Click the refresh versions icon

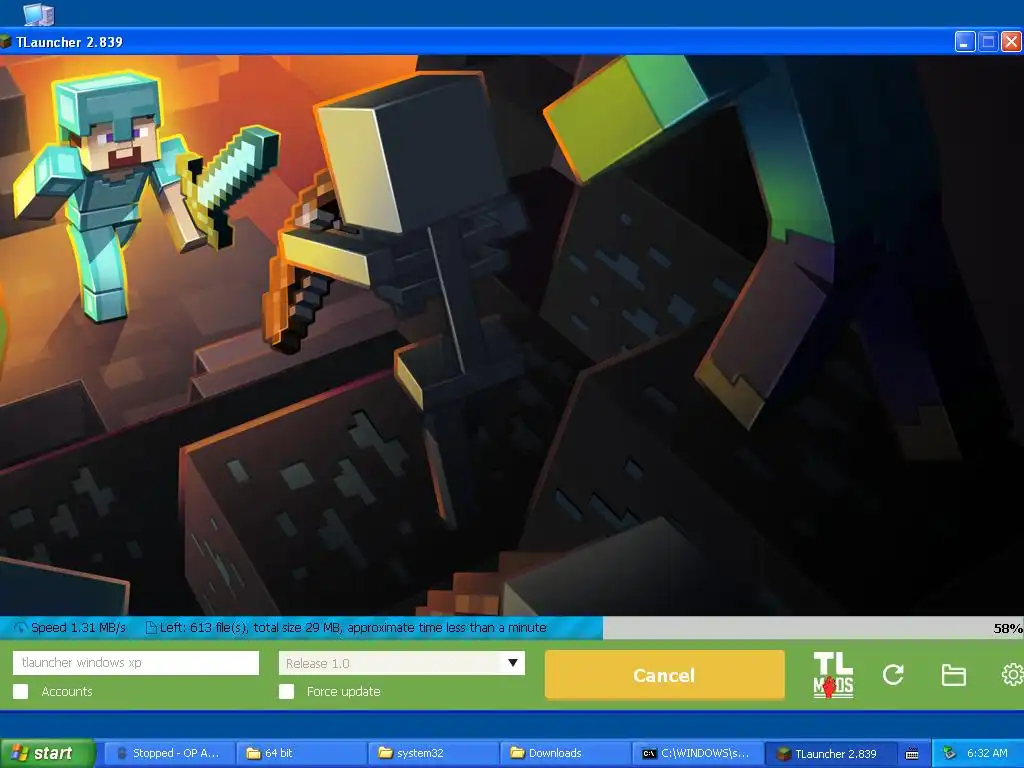pos(893,675)
